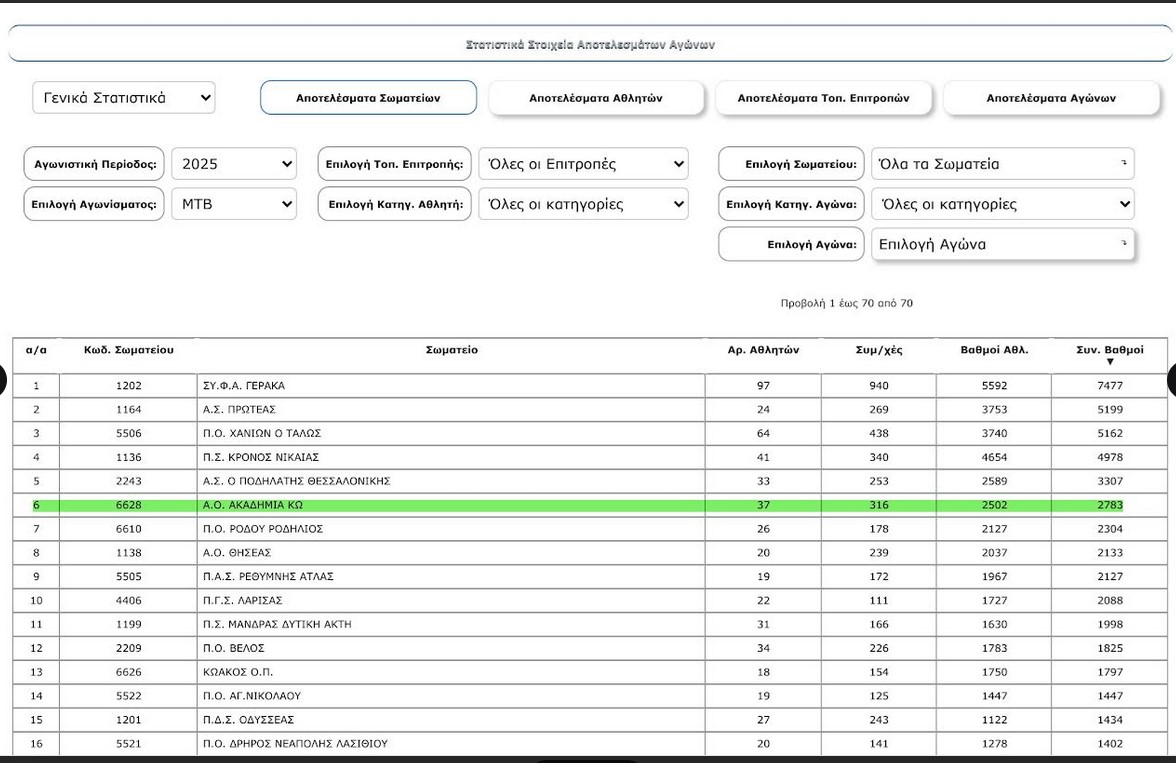Switch to Αποτελέσματα Αθλητών tab
The height and width of the screenshot is (763, 1176).
pyautogui.click(x=595, y=98)
